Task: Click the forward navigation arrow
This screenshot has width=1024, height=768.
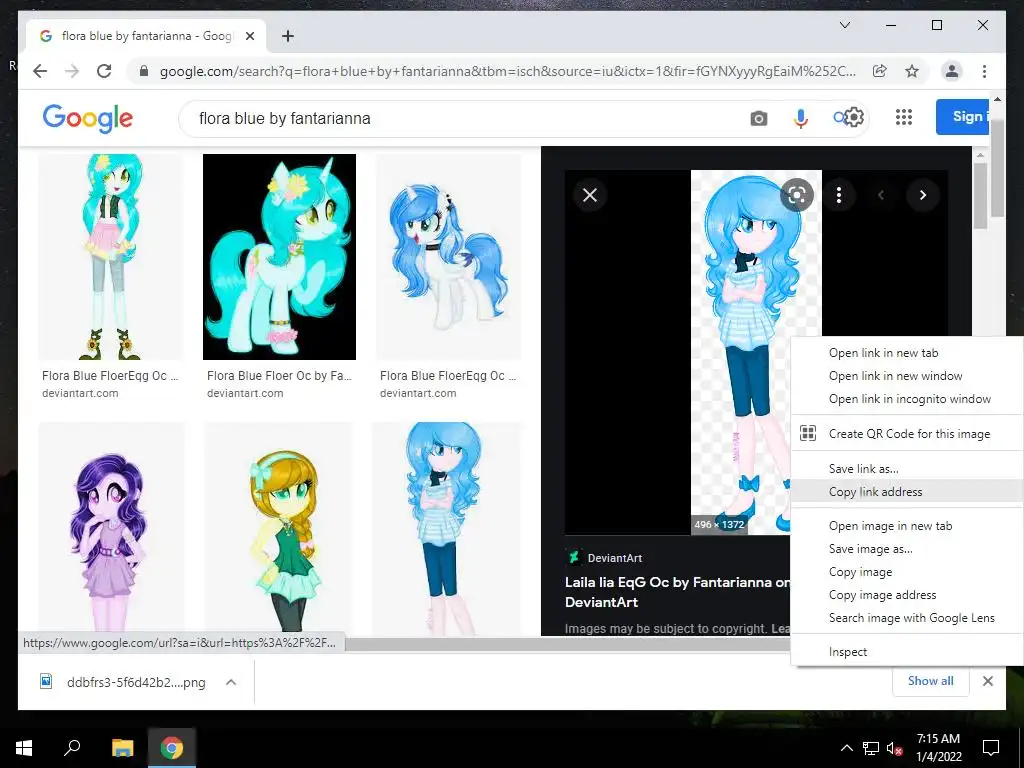Action: (72, 71)
